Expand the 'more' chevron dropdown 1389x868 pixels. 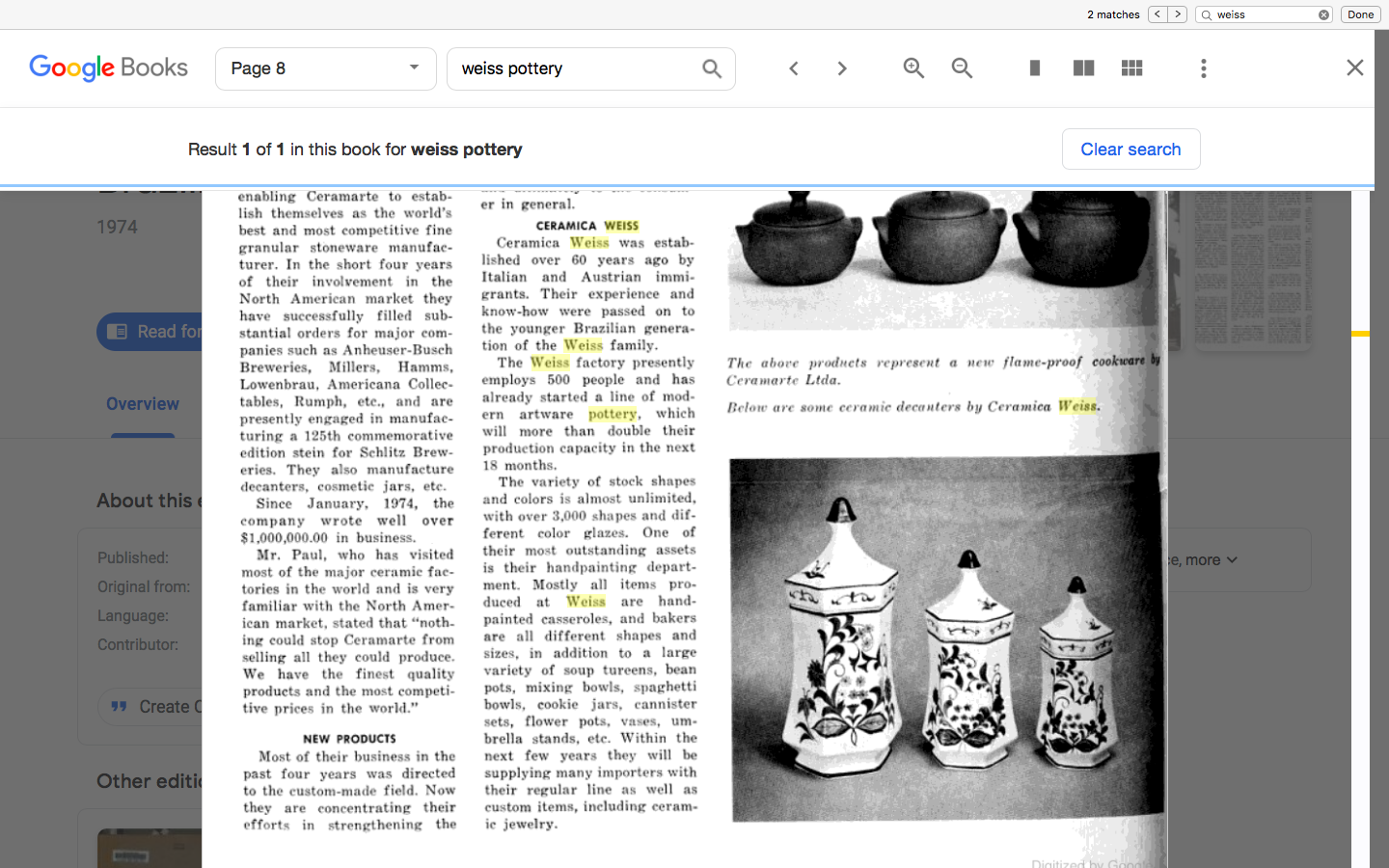pos(1231,560)
